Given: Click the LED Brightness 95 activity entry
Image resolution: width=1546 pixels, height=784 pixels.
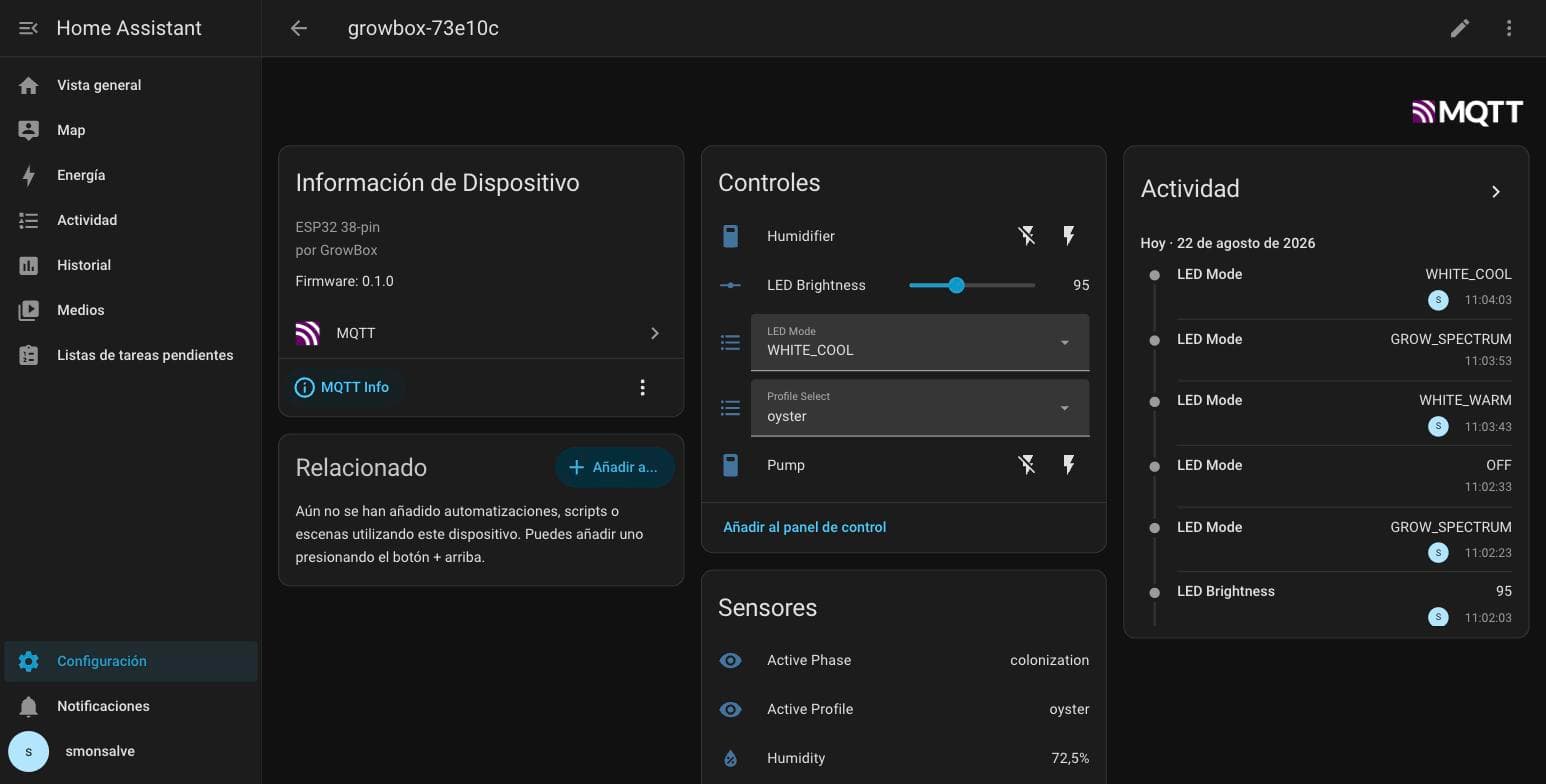Looking at the screenshot, I should [x=1344, y=604].
